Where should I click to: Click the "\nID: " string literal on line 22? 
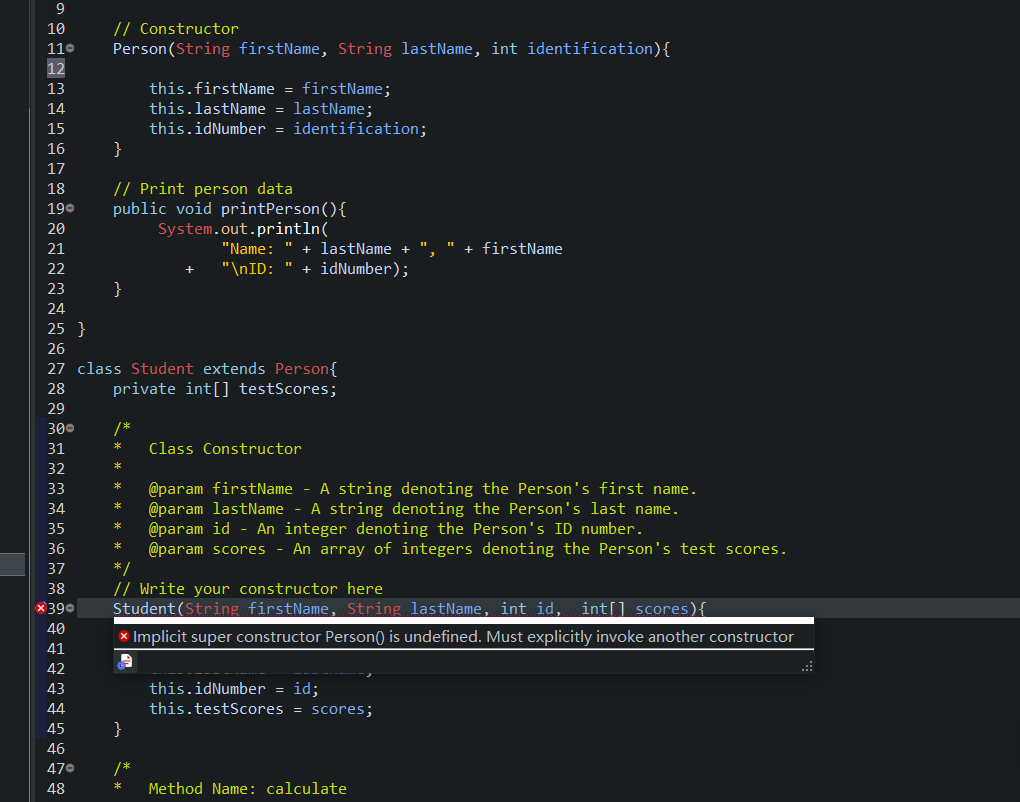257,269
